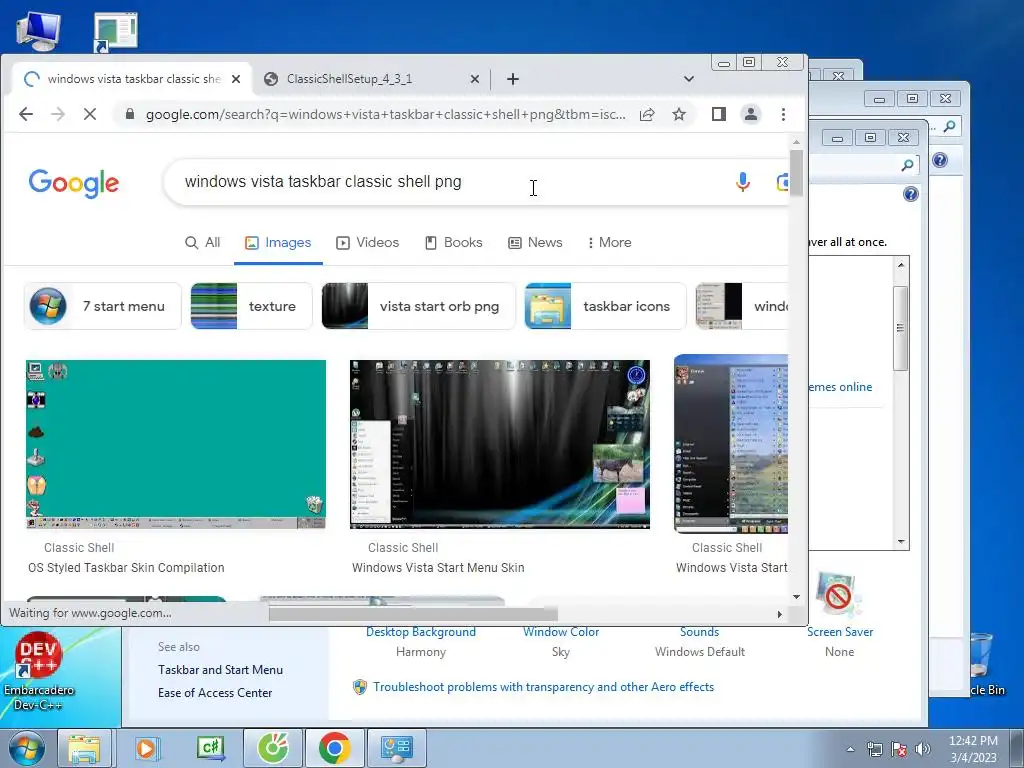This screenshot has height=768, width=1024.
Task: Open Embarcadero Dev-C++ desktop shortcut
Action: coord(39,671)
